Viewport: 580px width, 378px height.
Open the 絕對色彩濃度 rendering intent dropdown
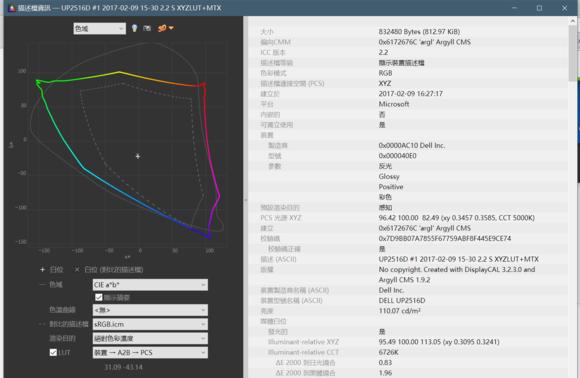[x=150, y=338]
